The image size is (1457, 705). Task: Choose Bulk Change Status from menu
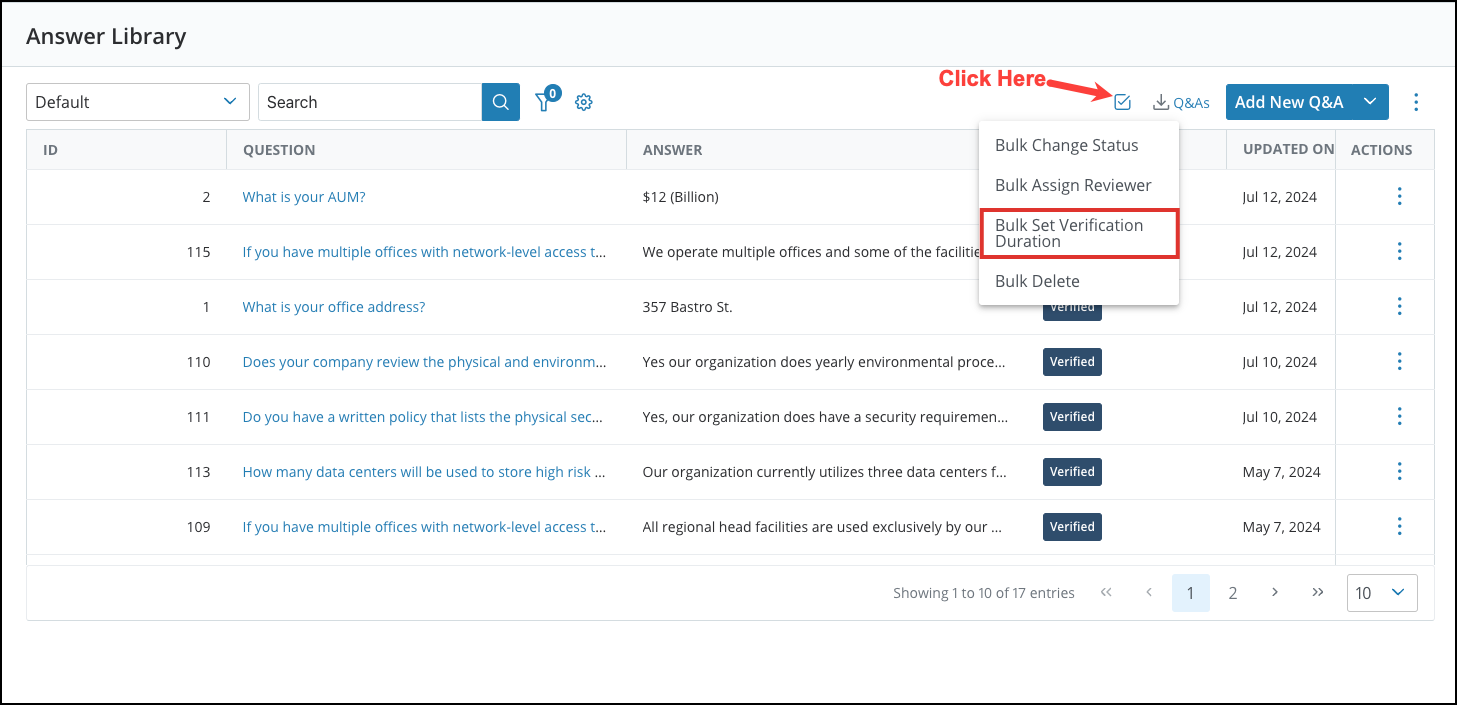[x=1066, y=146]
